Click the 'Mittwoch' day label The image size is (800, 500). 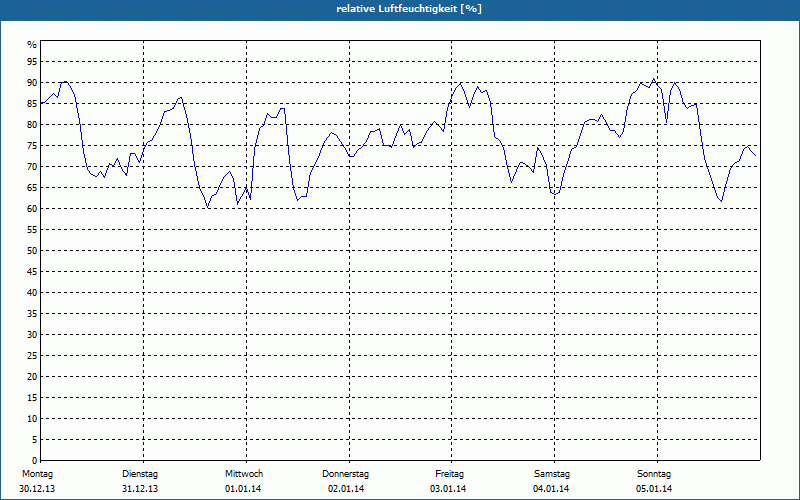(244, 474)
